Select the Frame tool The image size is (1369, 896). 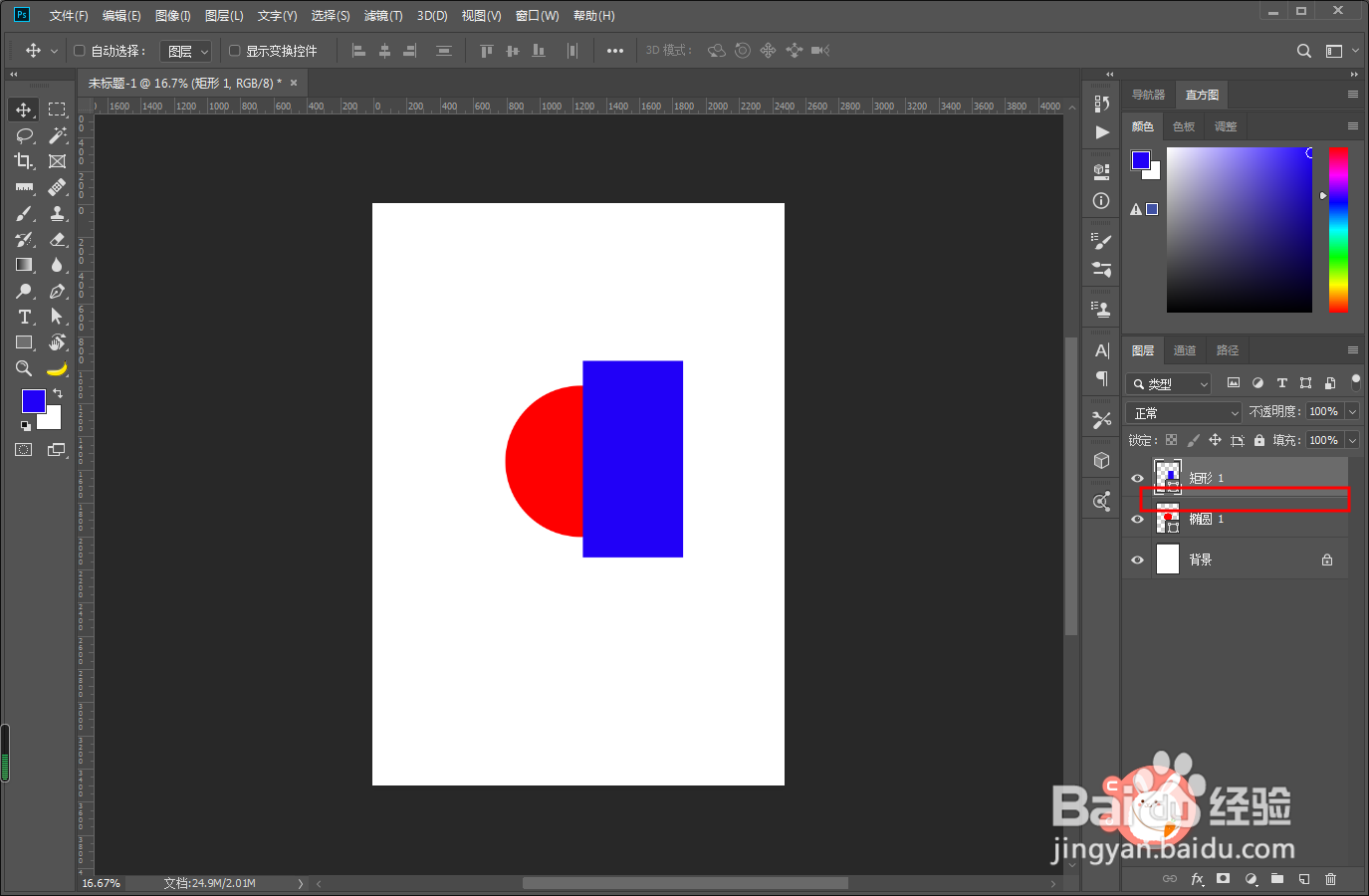coord(57,161)
